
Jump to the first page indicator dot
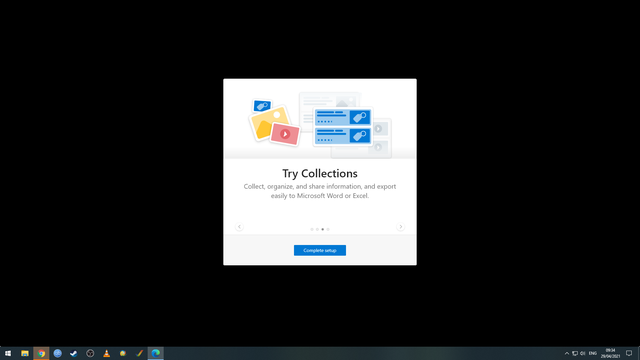(312, 229)
